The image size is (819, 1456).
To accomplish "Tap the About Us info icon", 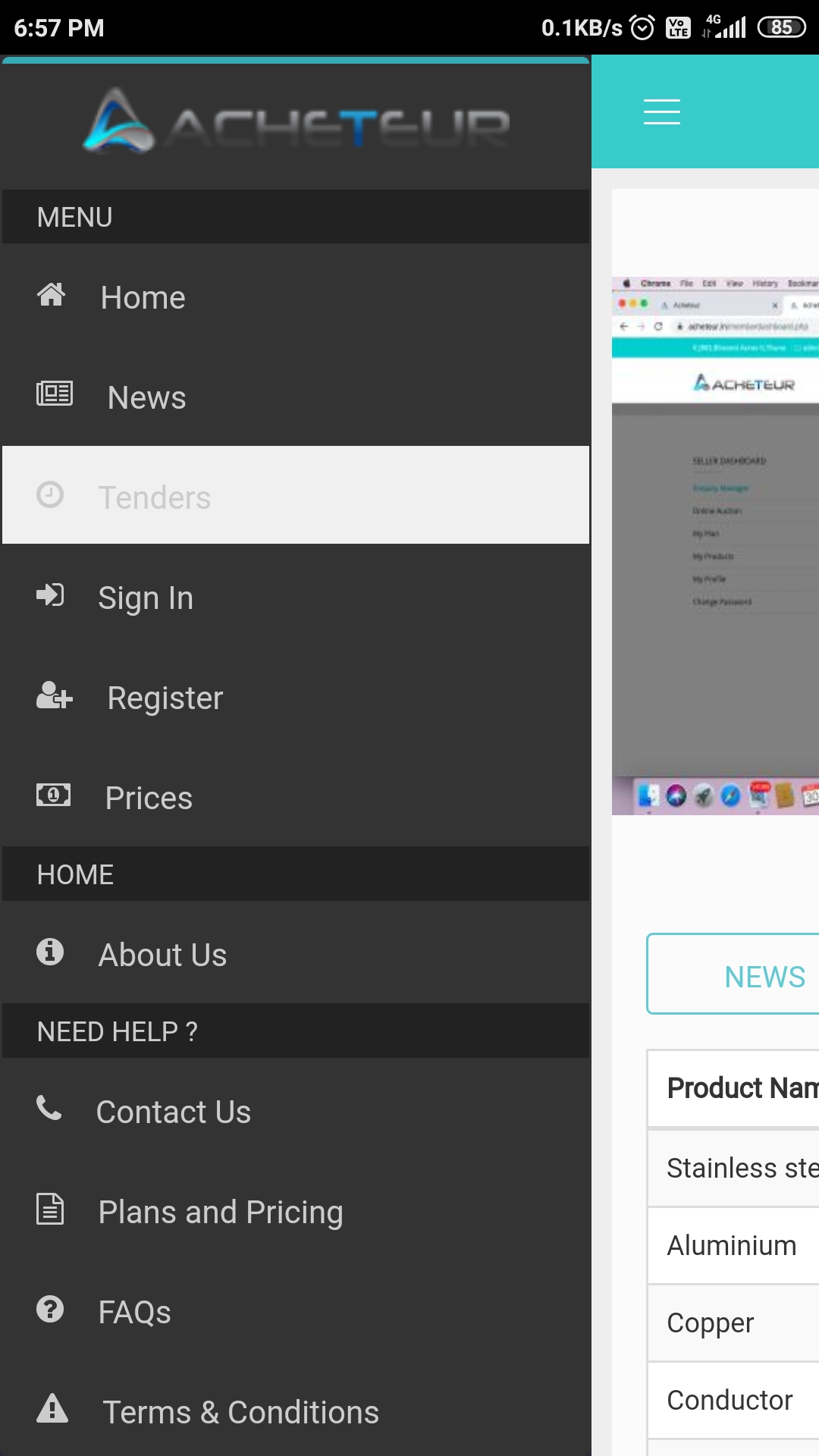I will click(x=50, y=951).
